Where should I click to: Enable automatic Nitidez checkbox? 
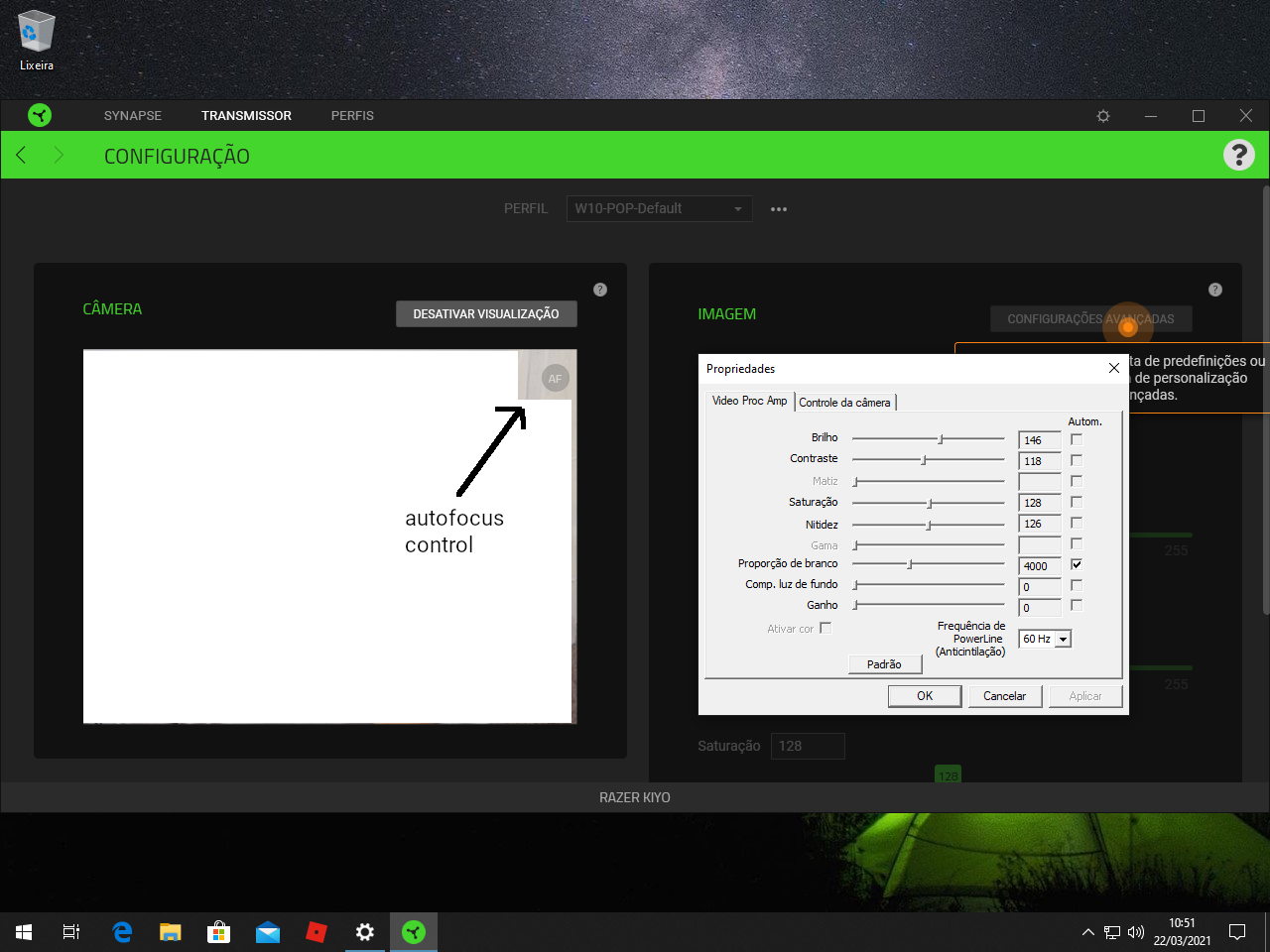point(1077,523)
